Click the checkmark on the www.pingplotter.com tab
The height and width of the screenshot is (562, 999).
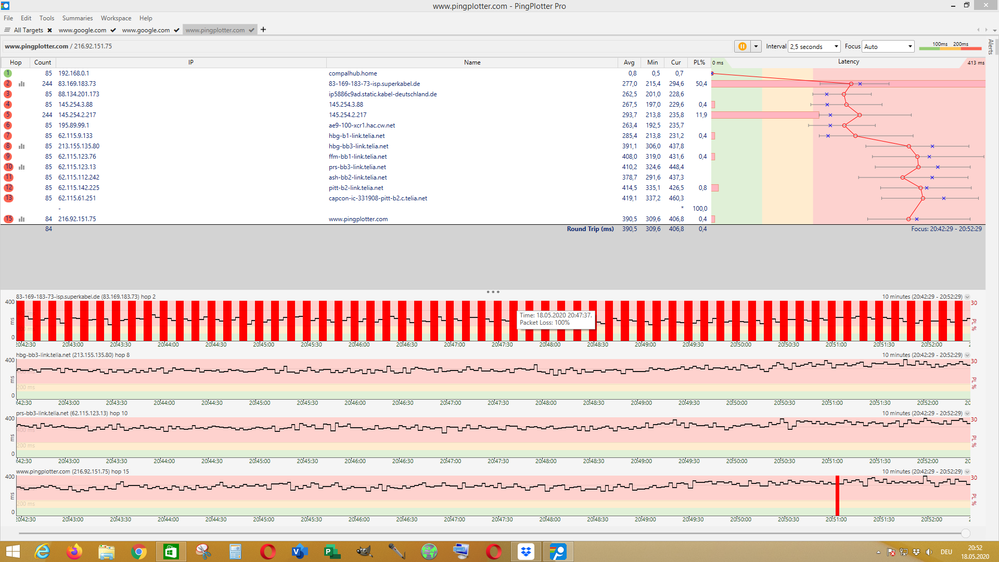252,30
